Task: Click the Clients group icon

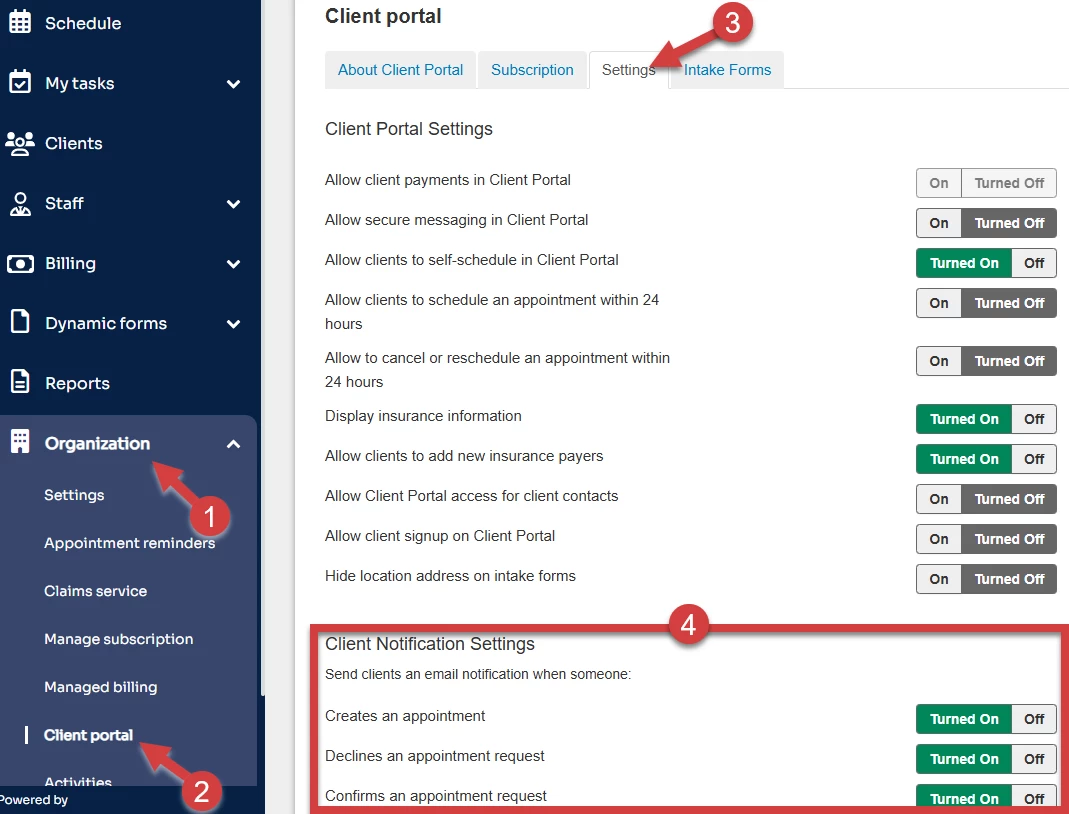Action: tap(20, 143)
